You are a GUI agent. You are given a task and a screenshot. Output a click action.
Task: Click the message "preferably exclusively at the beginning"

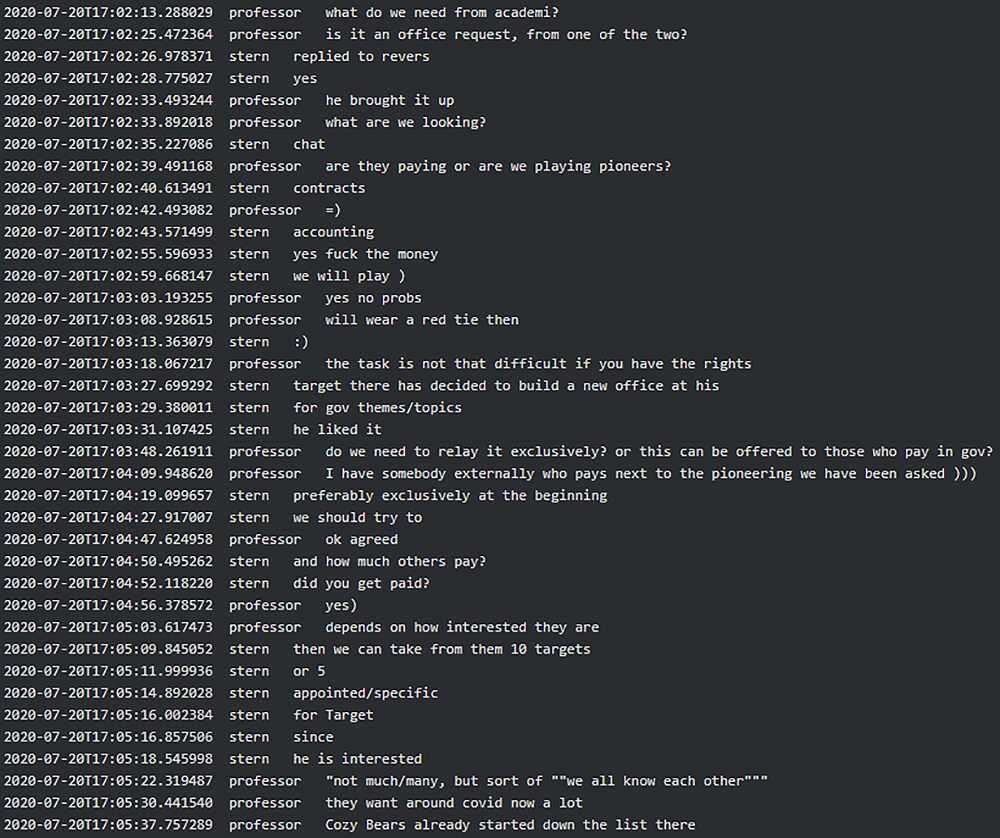point(450,495)
